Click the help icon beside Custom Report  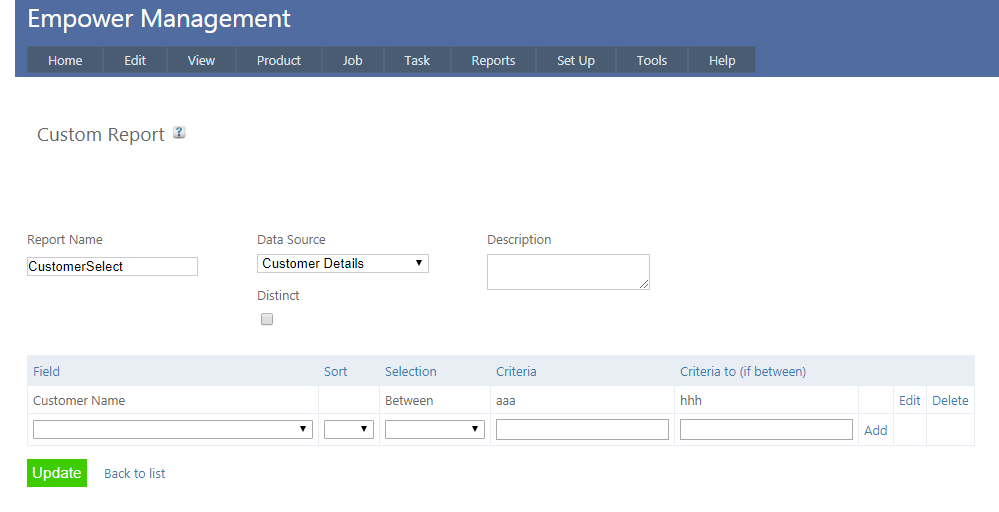click(x=179, y=133)
